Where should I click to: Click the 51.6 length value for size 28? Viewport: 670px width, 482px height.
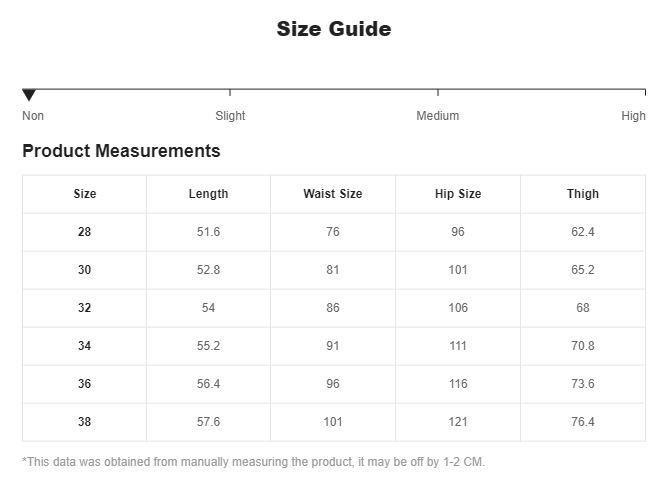[208, 232]
